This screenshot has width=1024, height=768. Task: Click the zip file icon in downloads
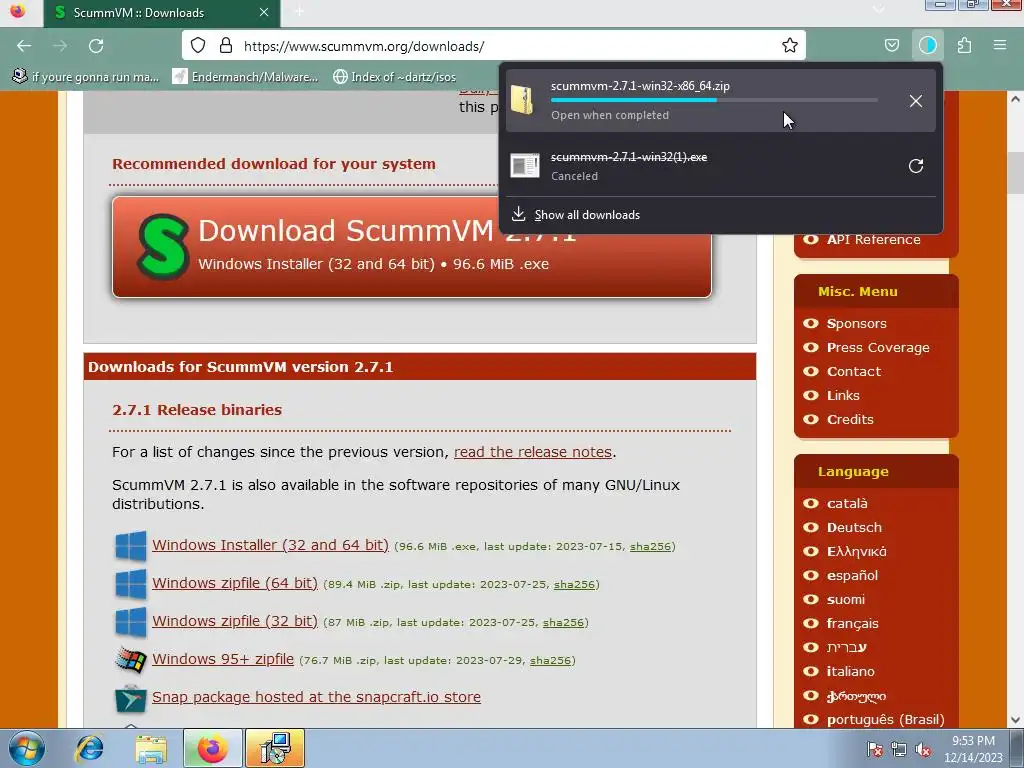(x=522, y=100)
